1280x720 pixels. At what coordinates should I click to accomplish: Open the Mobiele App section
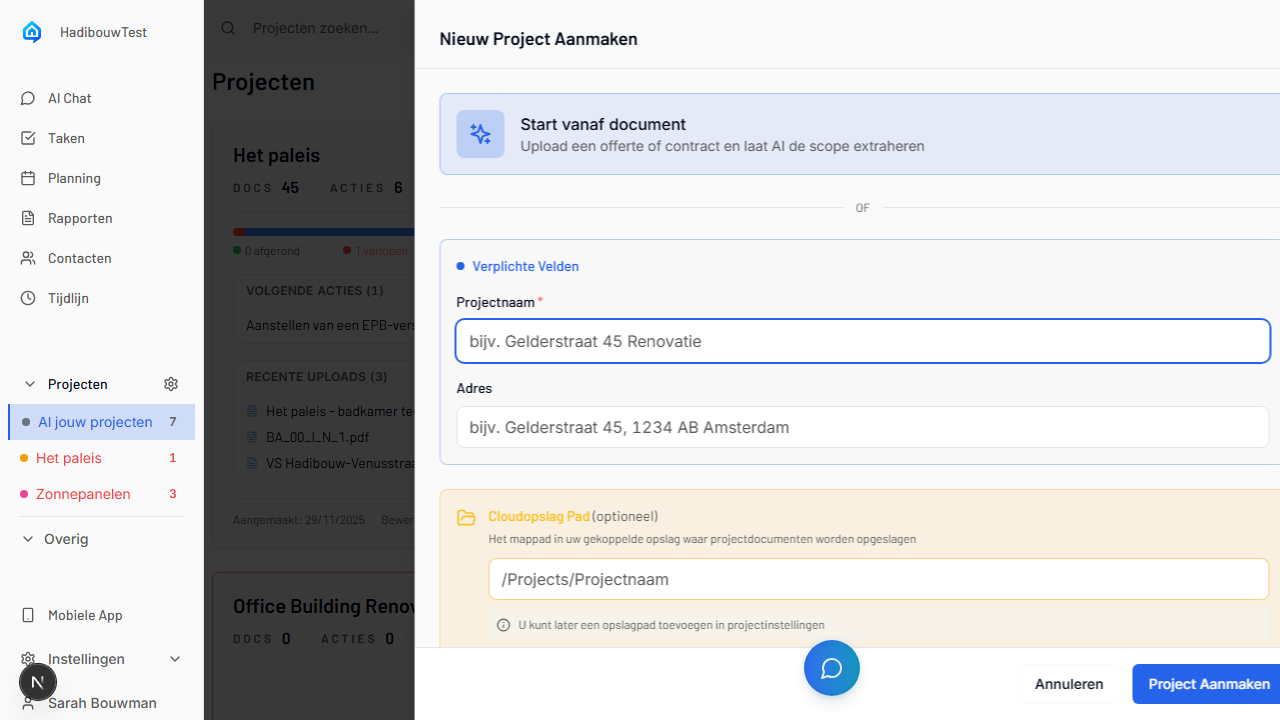[x=84, y=615]
